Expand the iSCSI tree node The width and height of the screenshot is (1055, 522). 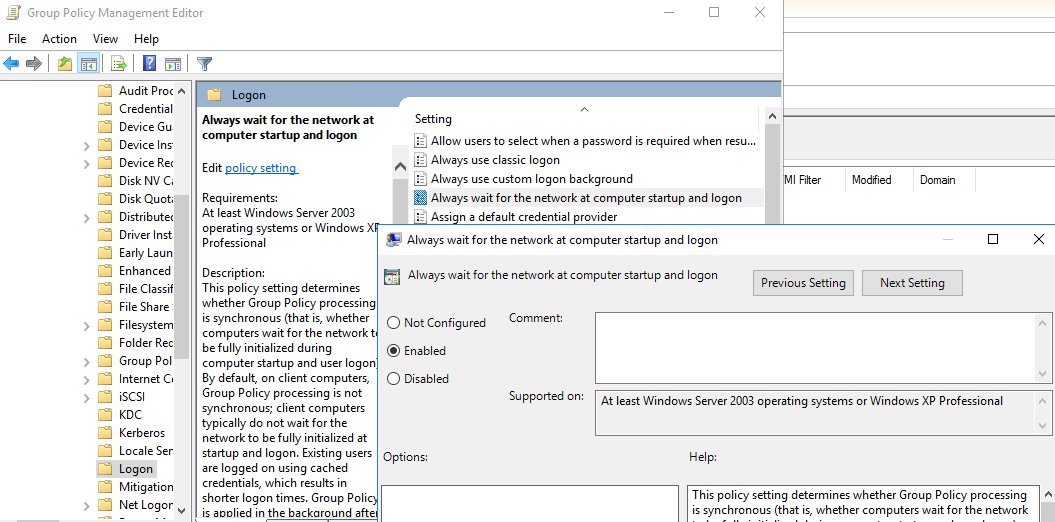(x=86, y=398)
